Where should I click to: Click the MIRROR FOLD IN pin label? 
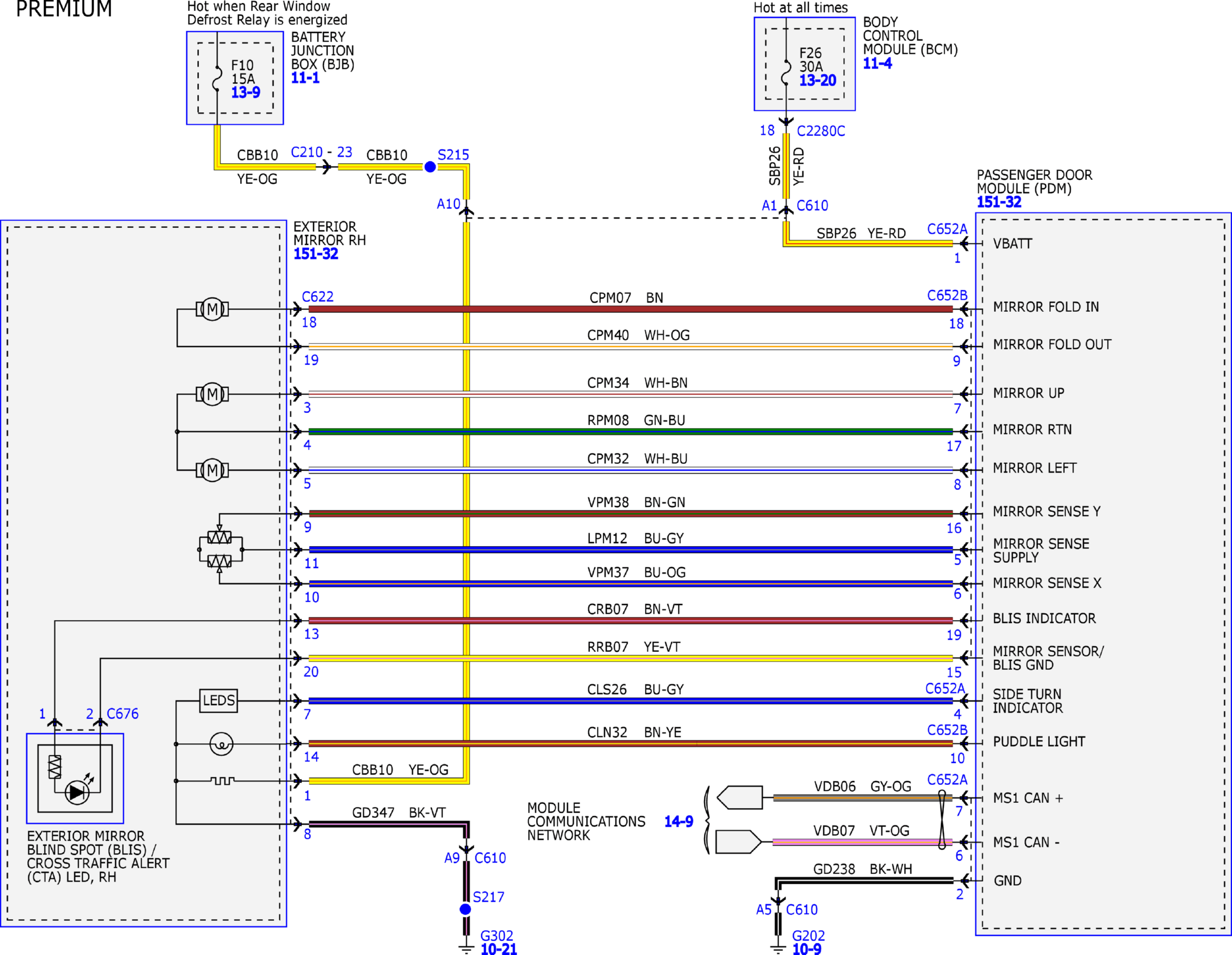tap(1046, 307)
